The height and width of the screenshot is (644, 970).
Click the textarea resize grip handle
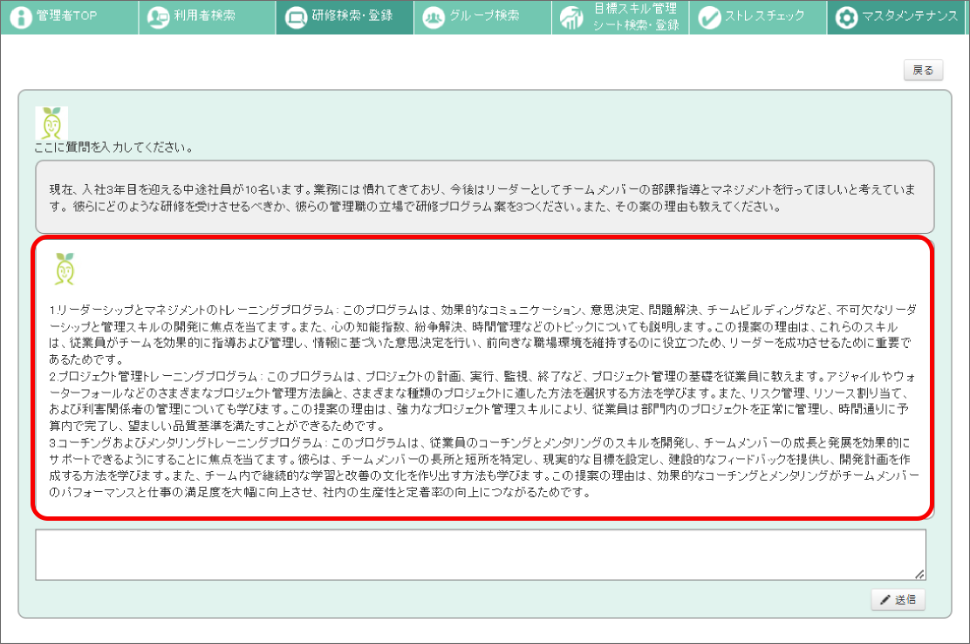[920, 574]
